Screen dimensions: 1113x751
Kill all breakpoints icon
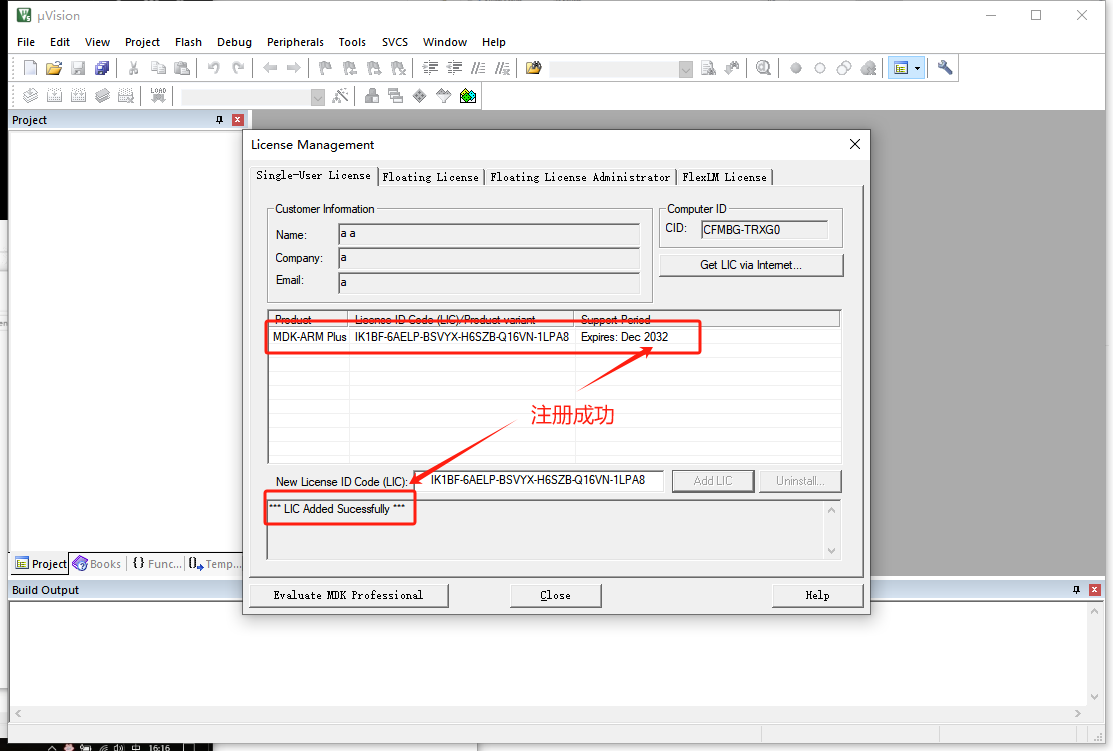(868, 68)
